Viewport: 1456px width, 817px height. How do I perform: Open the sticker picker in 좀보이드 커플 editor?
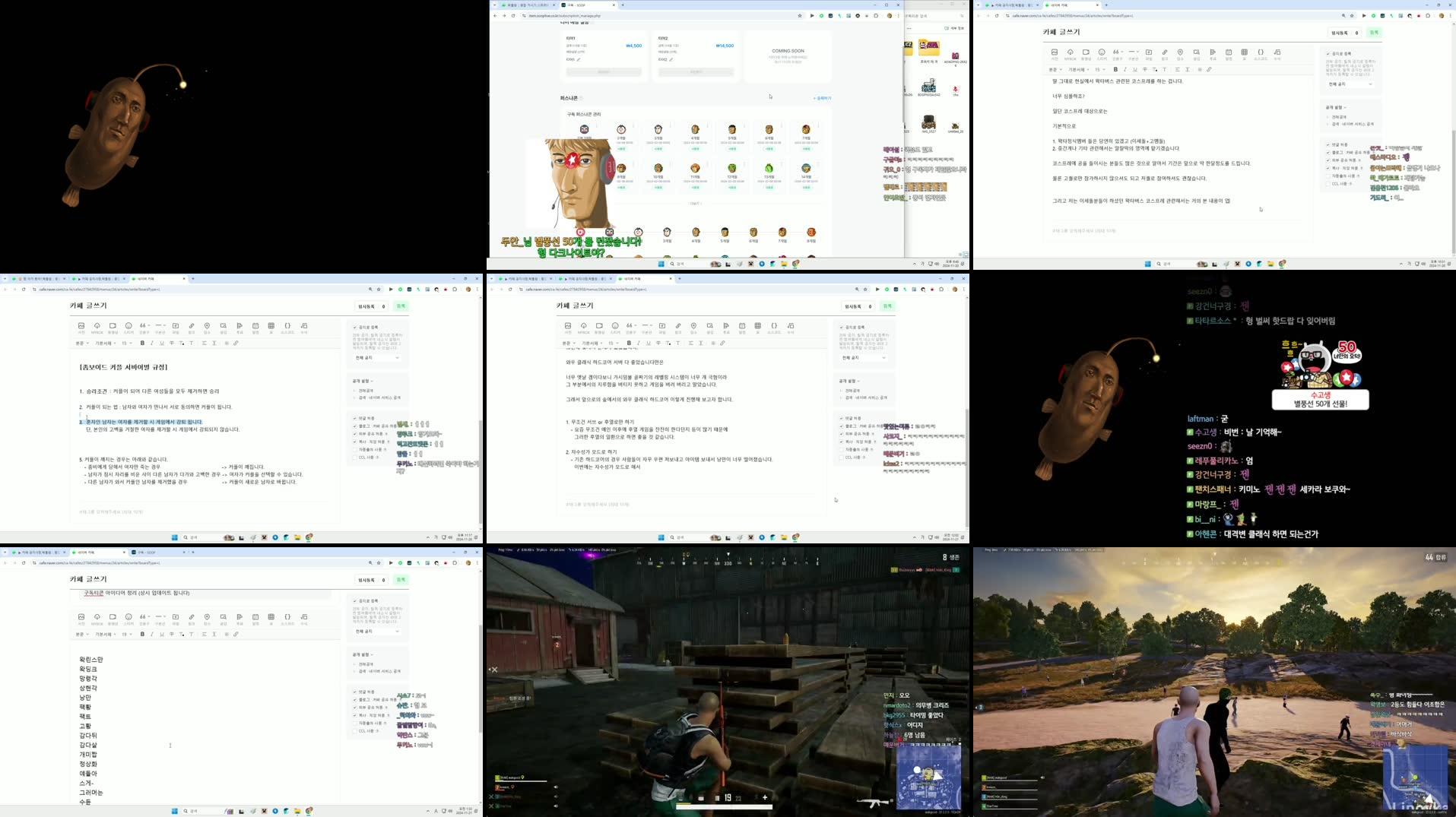click(x=128, y=328)
